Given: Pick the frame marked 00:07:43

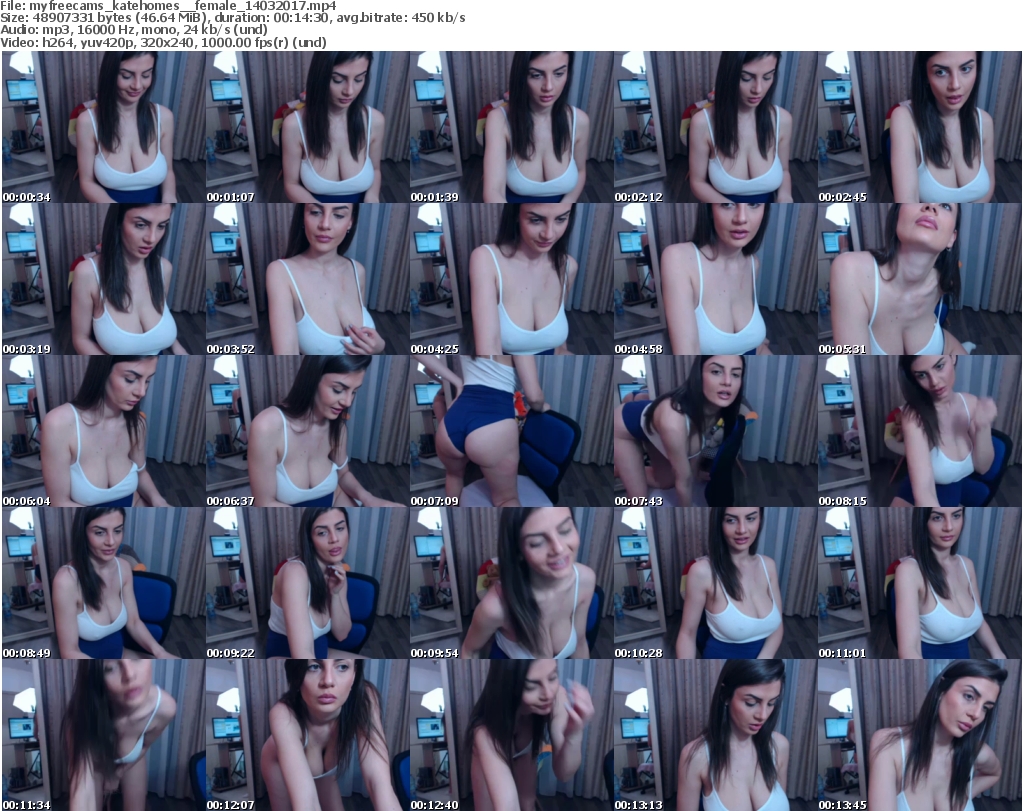Looking at the screenshot, I should click(x=716, y=431).
